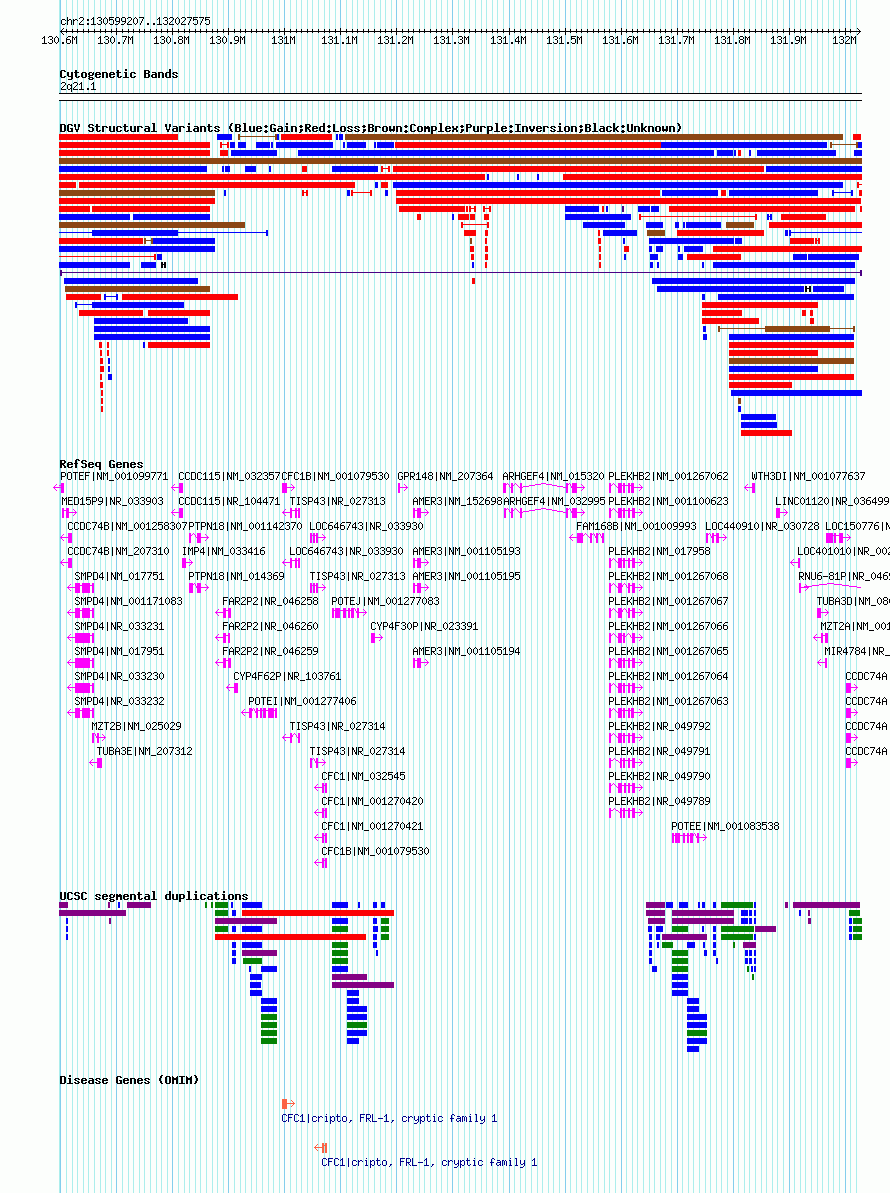The width and height of the screenshot is (890, 1193).
Task: Select the 2q21.1 band label
Action: [78, 86]
